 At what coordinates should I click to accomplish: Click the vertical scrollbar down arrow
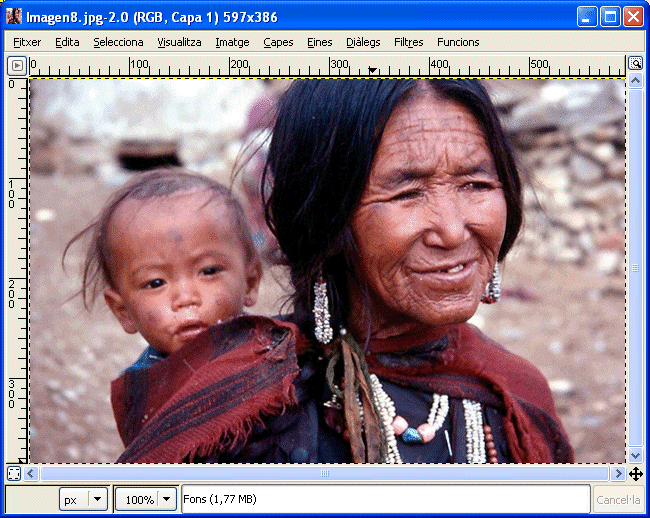click(x=635, y=455)
